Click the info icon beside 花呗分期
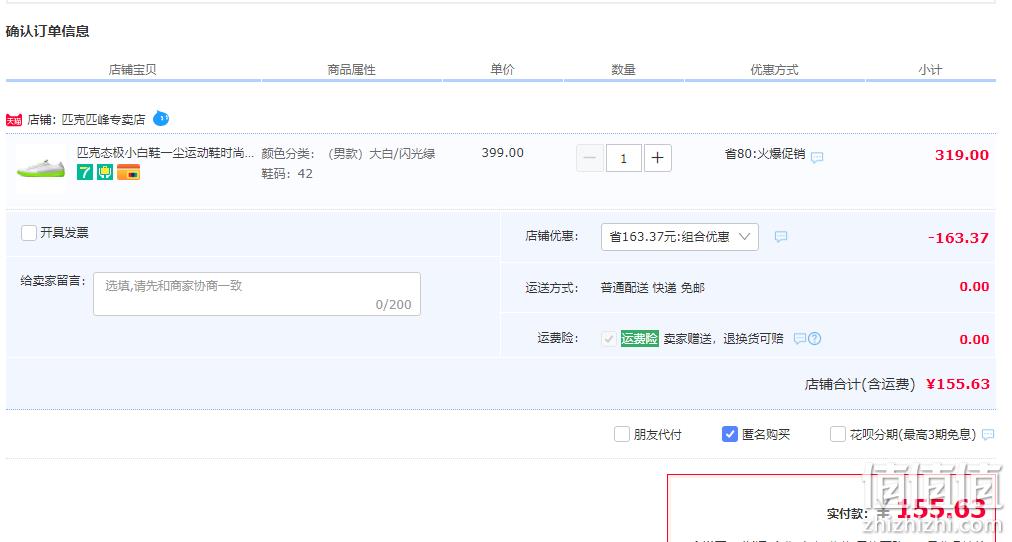This screenshot has height=542, width=1012. [x=987, y=435]
